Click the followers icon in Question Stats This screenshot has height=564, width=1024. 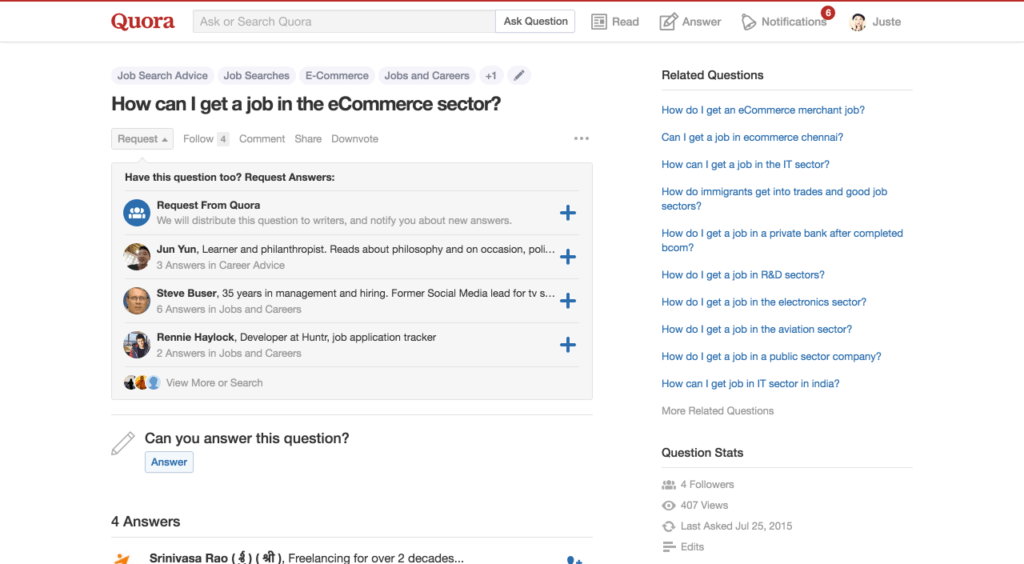668,484
